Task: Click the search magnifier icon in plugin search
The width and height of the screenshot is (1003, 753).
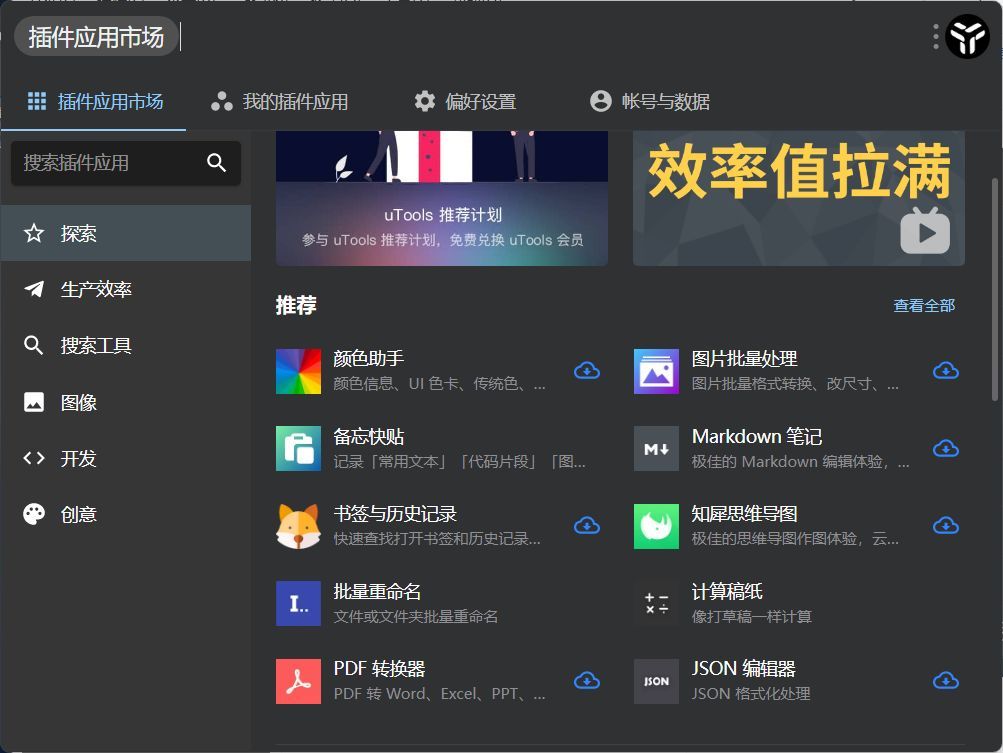Action: (216, 162)
